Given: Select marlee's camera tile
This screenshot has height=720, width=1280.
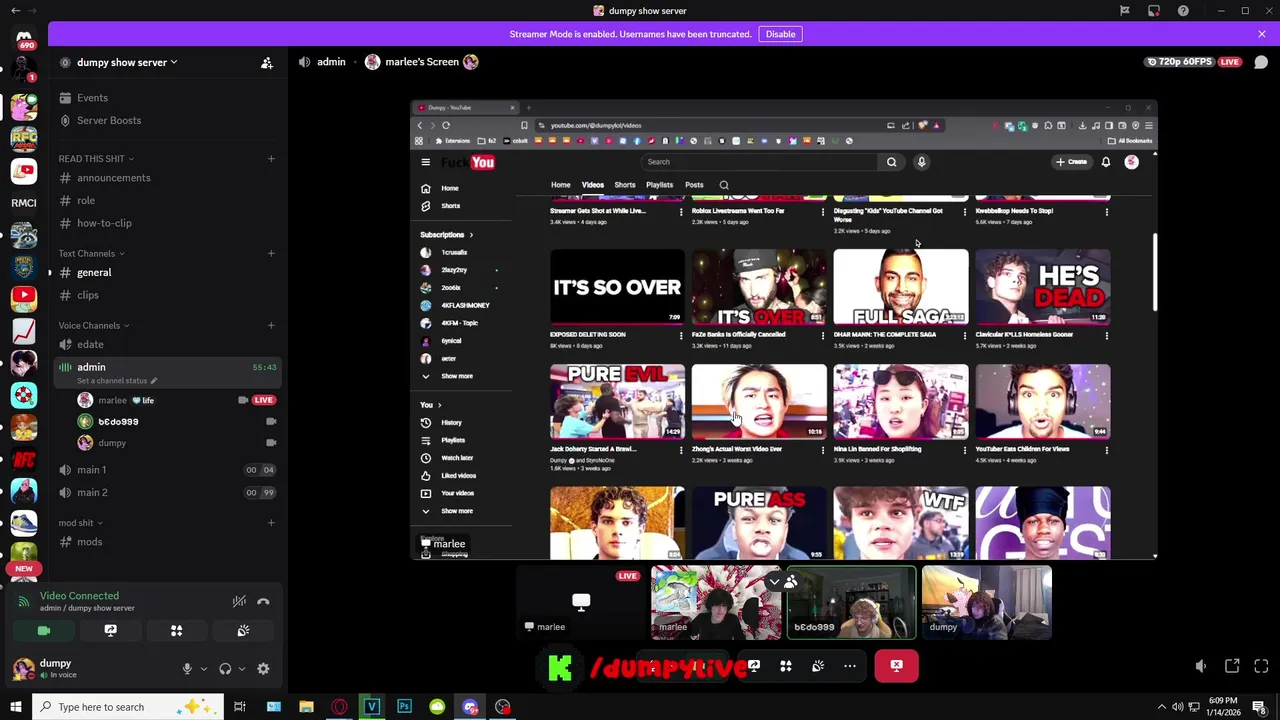Looking at the screenshot, I should [x=716, y=603].
